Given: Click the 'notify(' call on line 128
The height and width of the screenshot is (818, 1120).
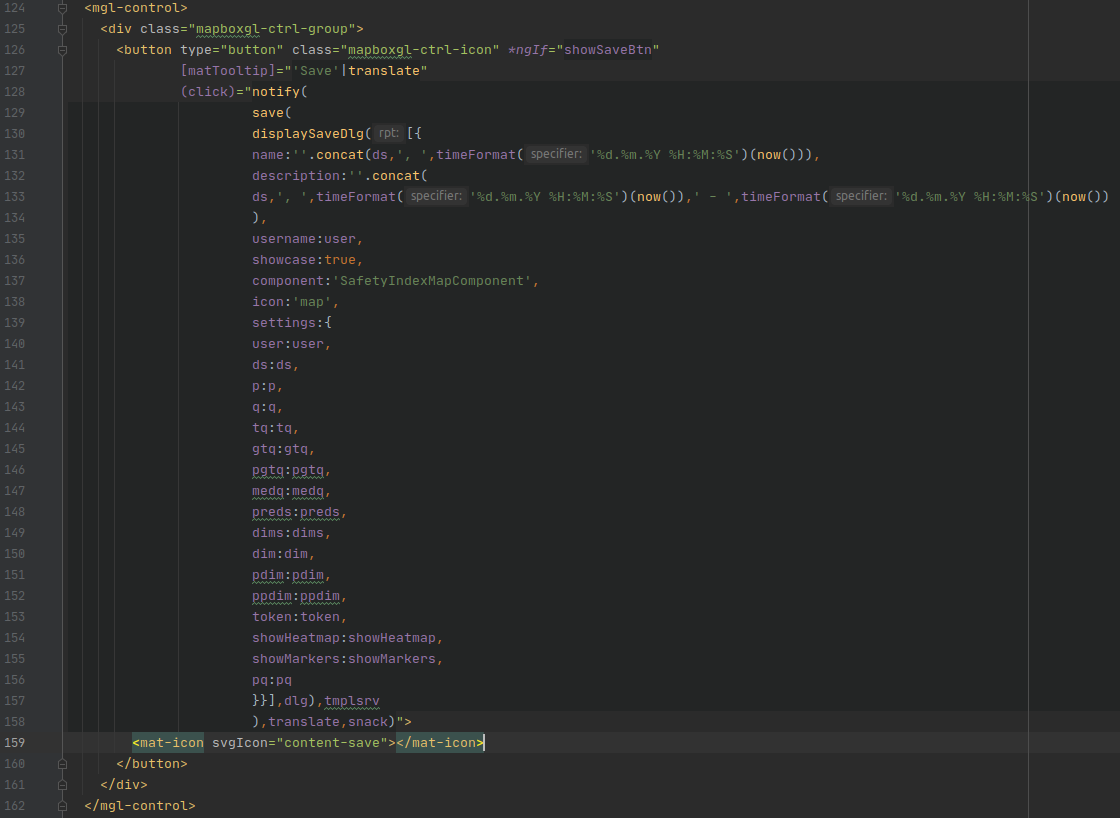Looking at the screenshot, I should [x=280, y=91].
